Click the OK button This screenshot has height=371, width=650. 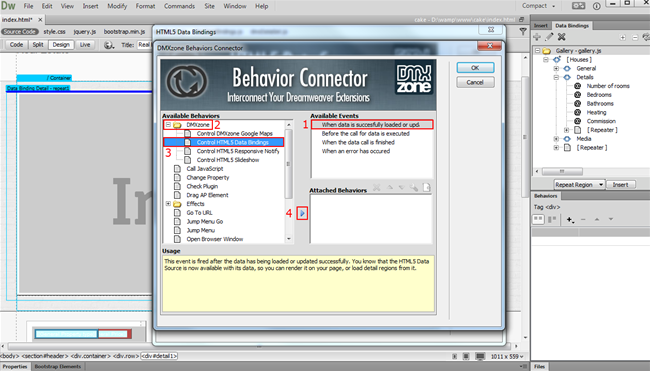pyautogui.click(x=475, y=68)
